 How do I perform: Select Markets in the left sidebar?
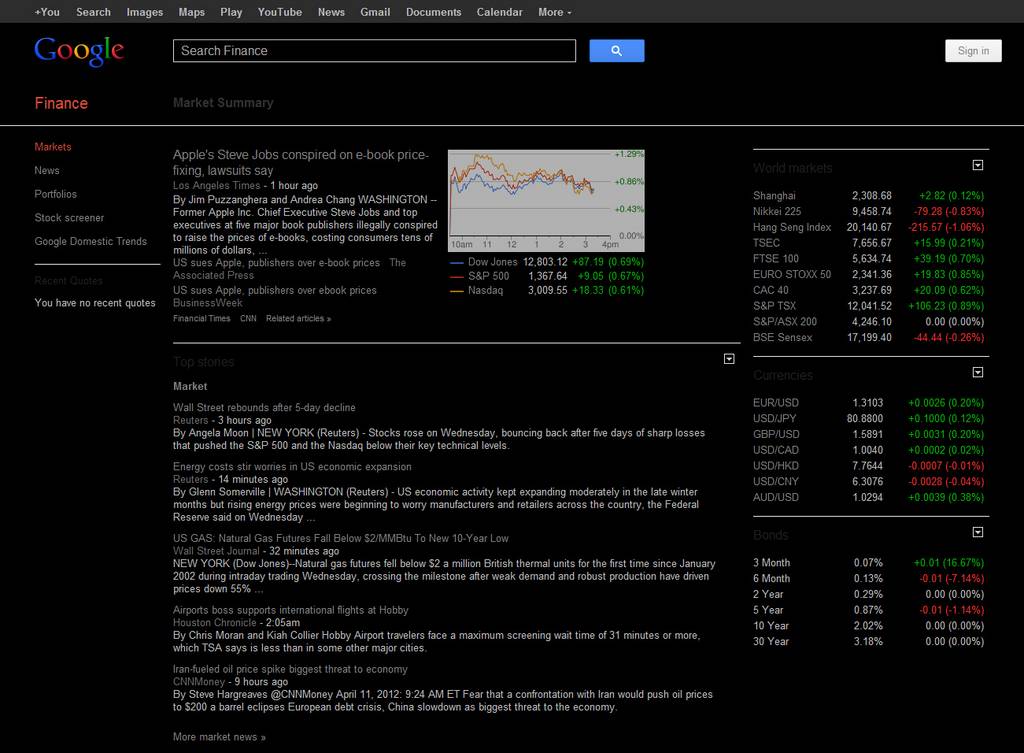(x=53, y=147)
